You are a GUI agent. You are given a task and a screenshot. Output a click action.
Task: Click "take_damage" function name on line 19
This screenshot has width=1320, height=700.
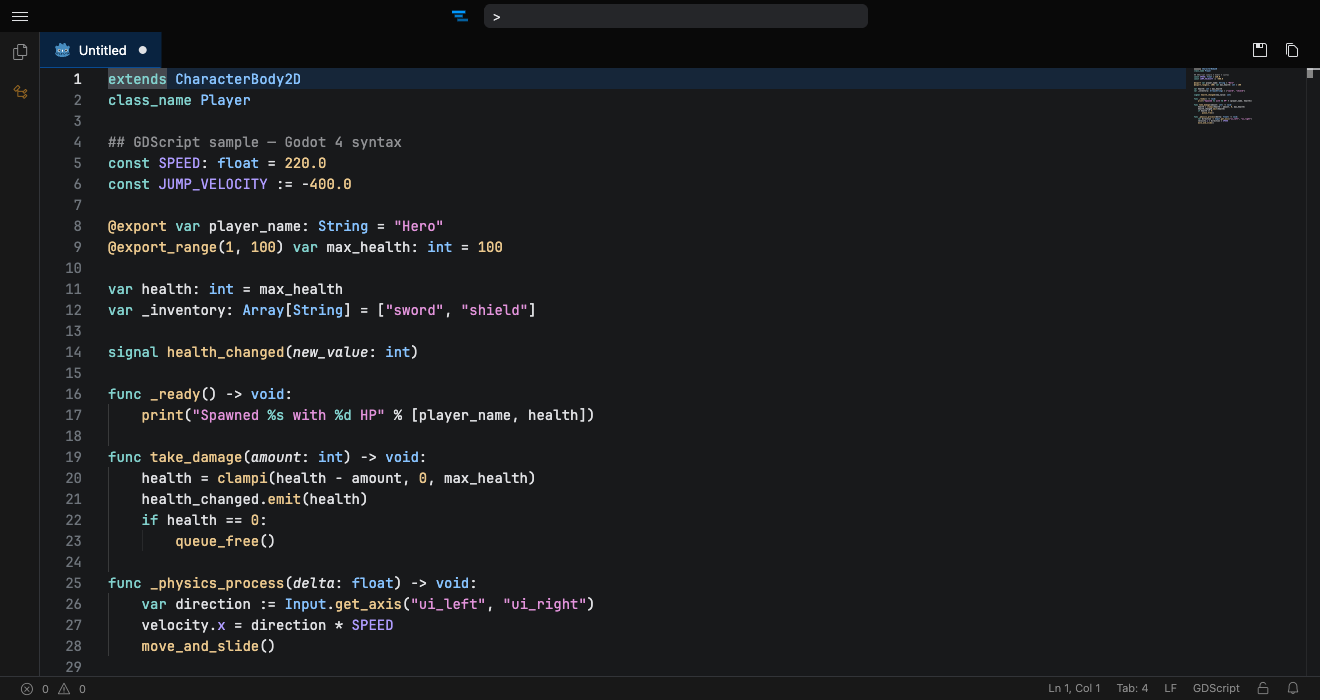tap(196, 457)
